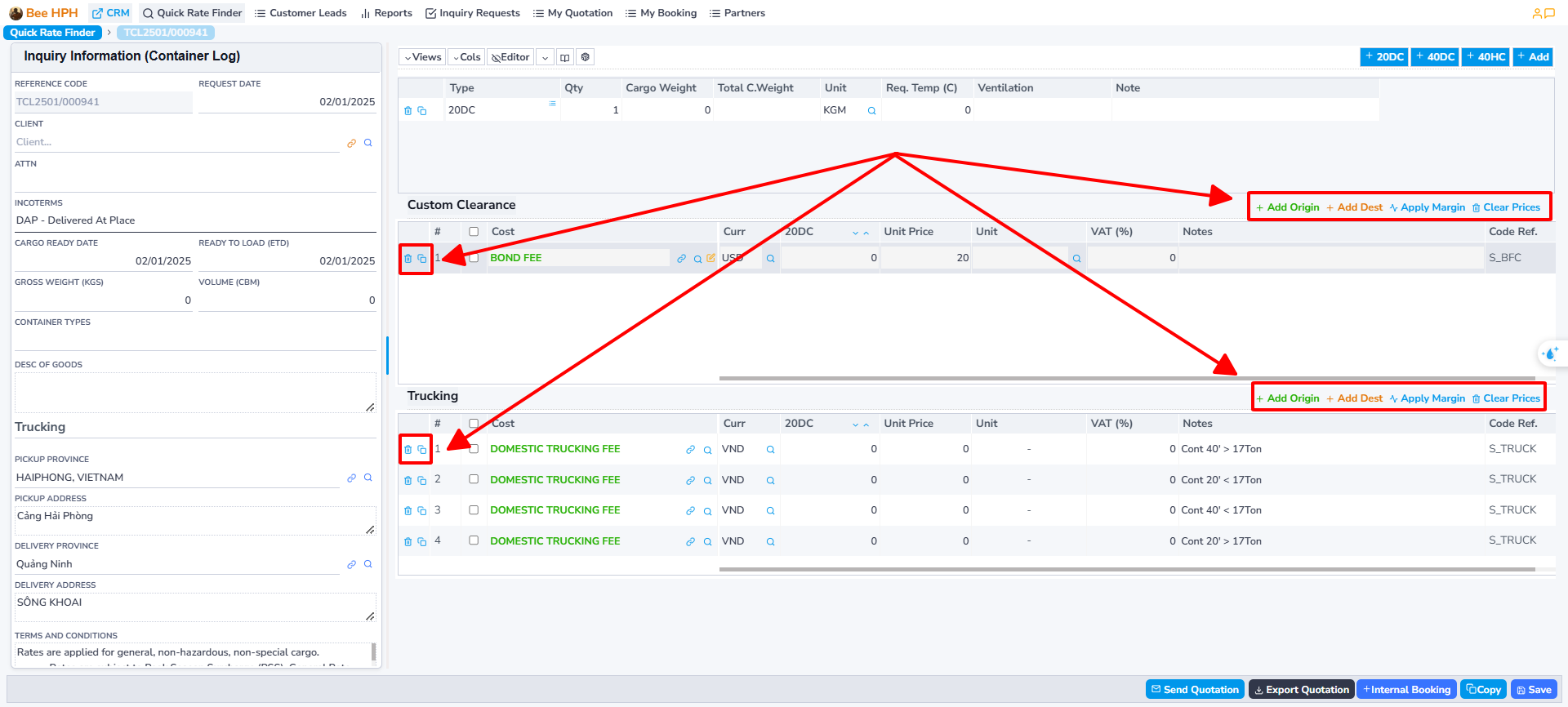Open link icon for trucking row 3
This screenshot has width=1568, height=707.
click(690, 511)
